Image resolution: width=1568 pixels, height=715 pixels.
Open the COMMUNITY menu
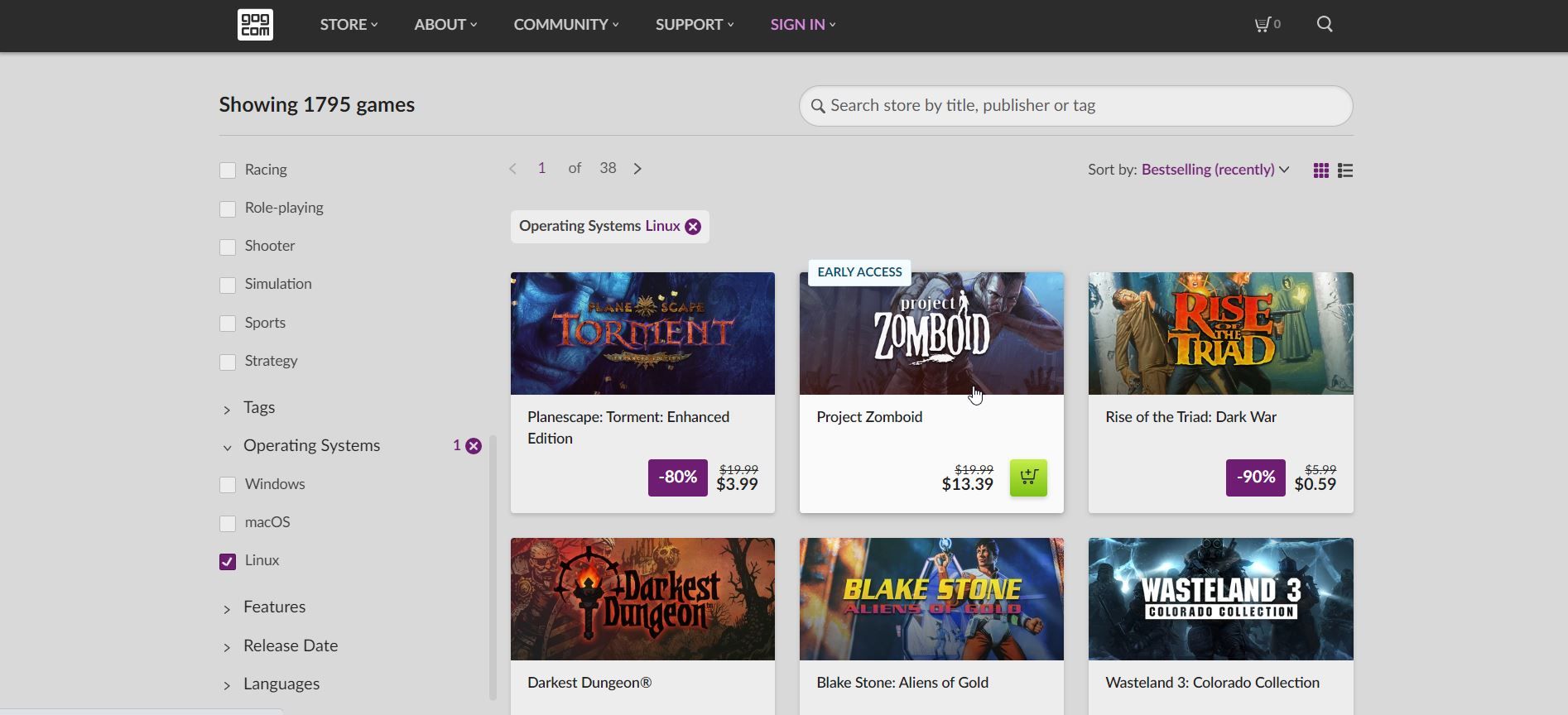tap(566, 25)
